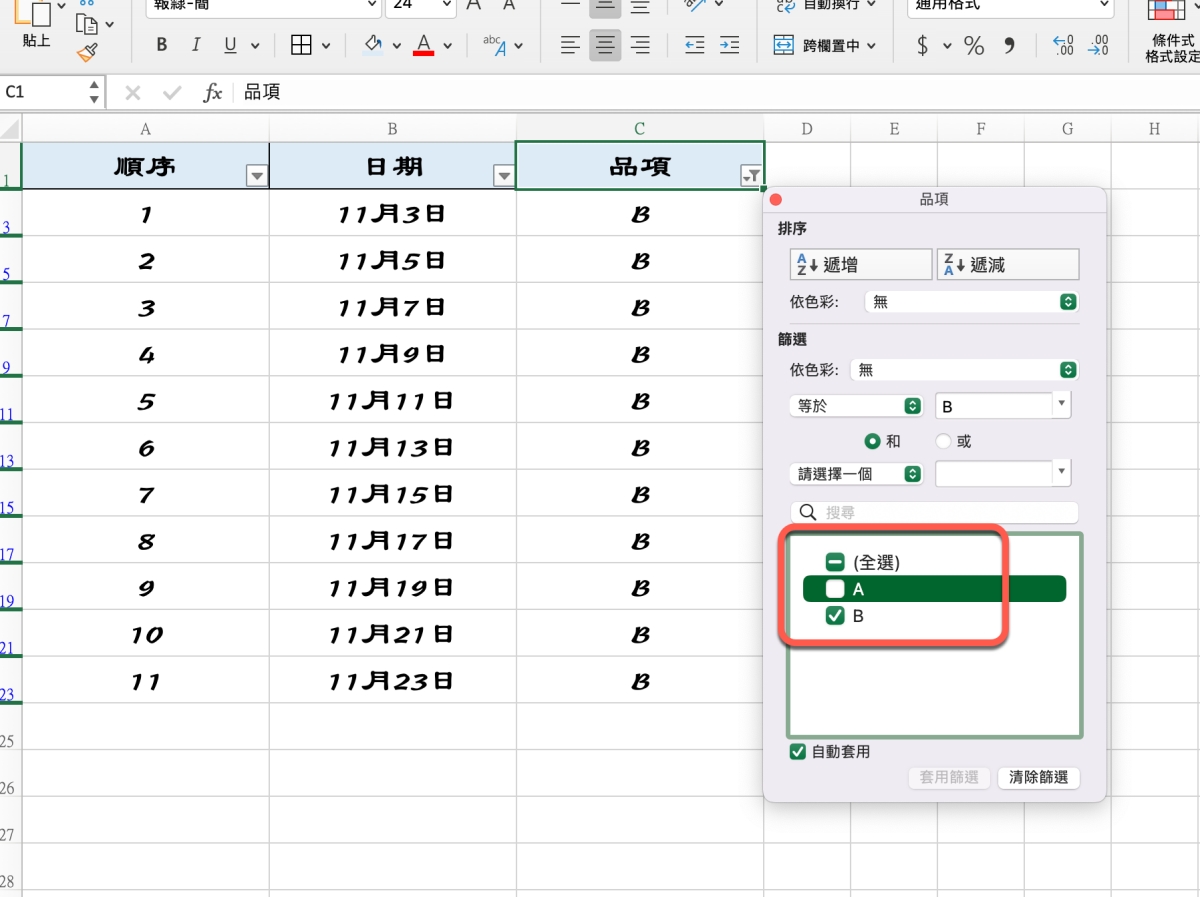Click the fill color paint bucket
Image resolution: width=1200 pixels, height=897 pixels.
[x=373, y=45]
